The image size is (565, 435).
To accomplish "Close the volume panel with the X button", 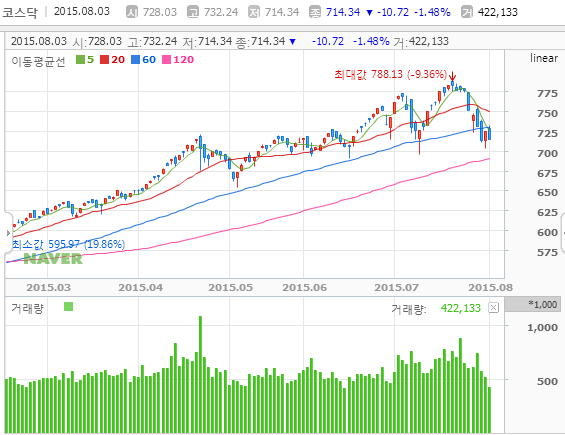I will [x=494, y=308].
